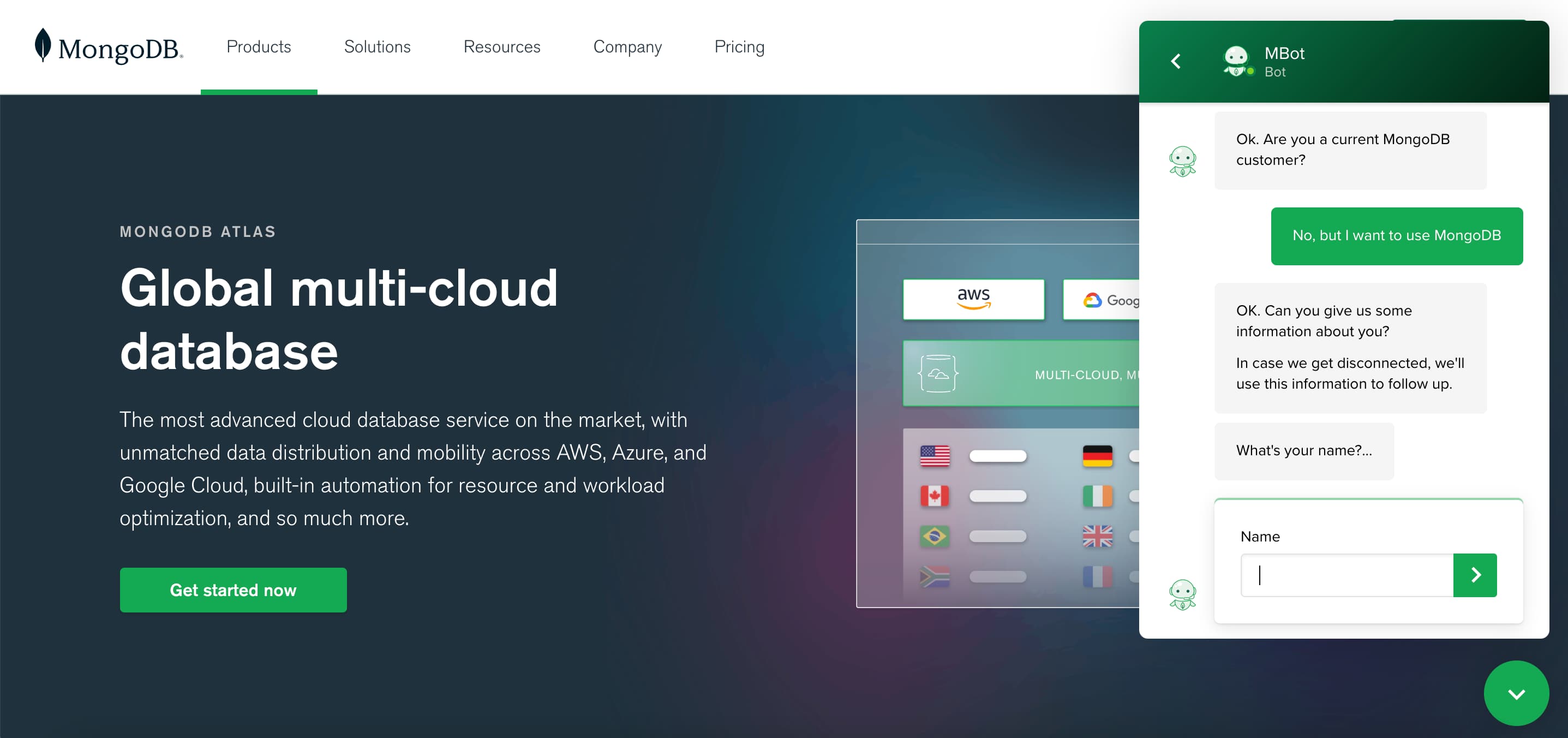The height and width of the screenshot is (738, 1568).
Task: Go to the Pricing page
Action: pos(739,47)
